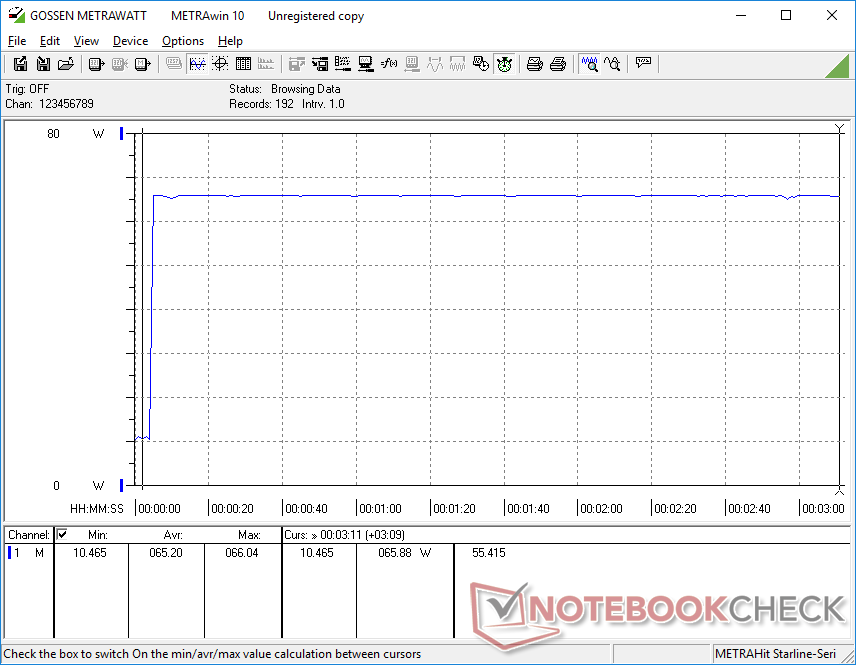This screenshot has width=856, height=665.
Task: Click the first save disk icon
Action: tap(20, 64)
